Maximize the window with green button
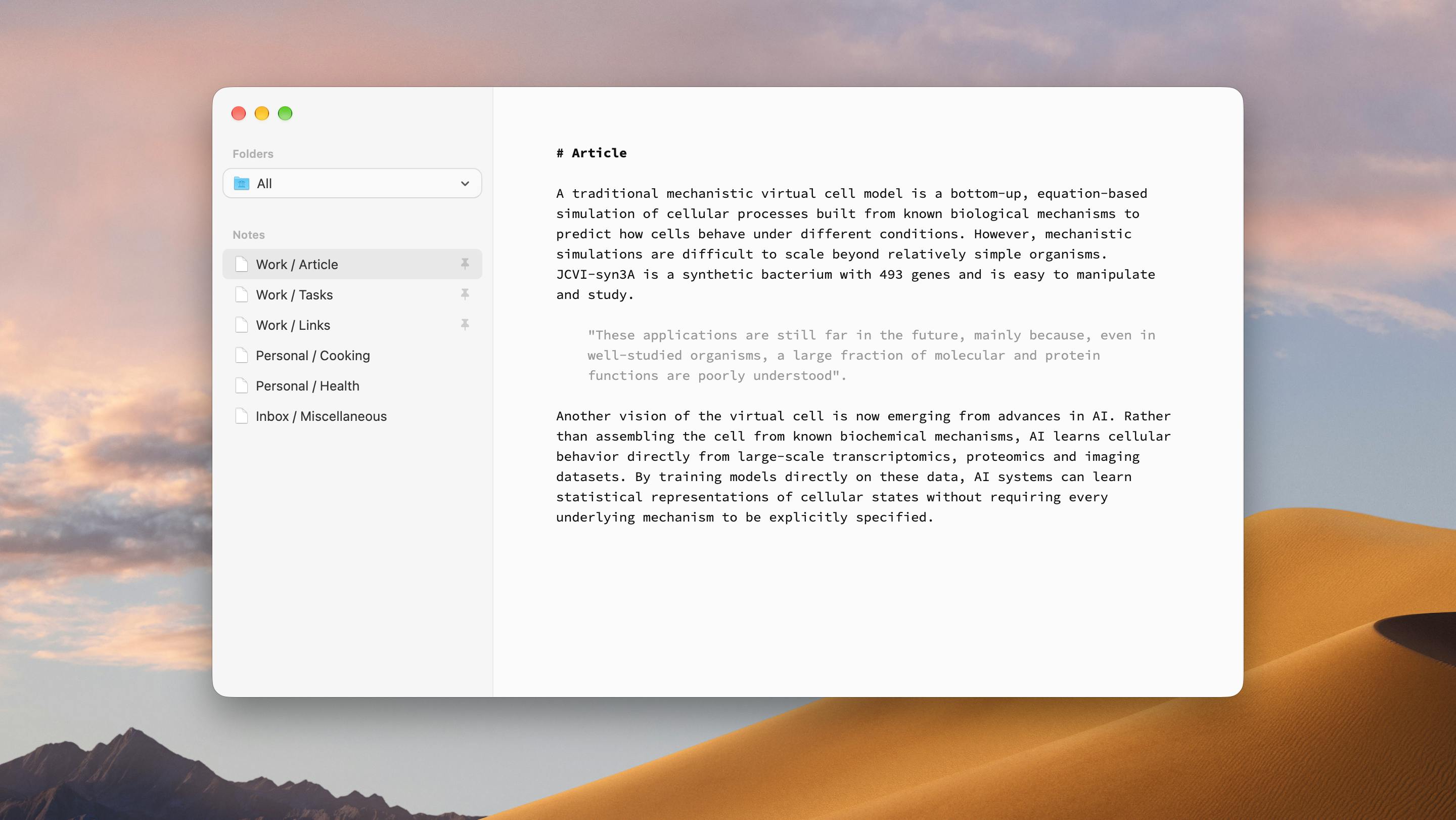Image resolution: width=1456 pixels, height=820 pixels. pos(285,114)
